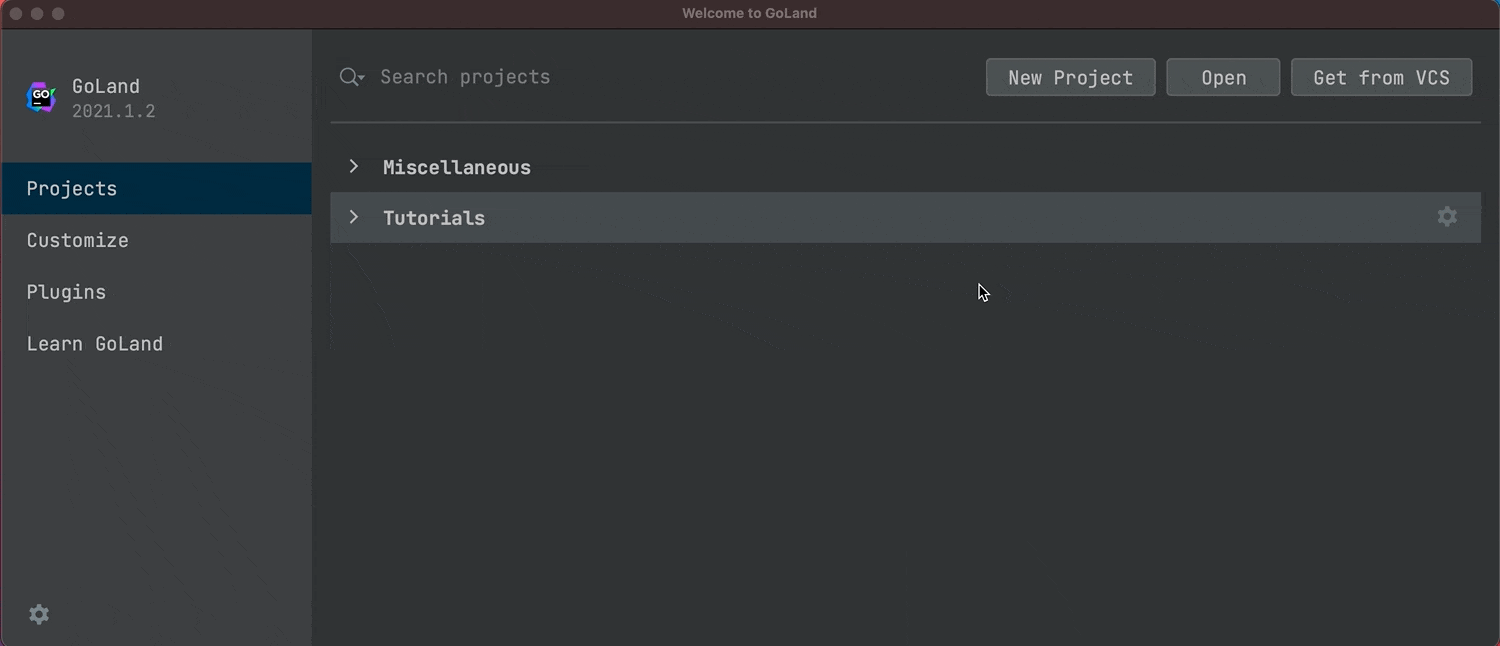The image size is (1500, 646).
Task: Select the Tutorials group row
Action: tap(800, 218)
